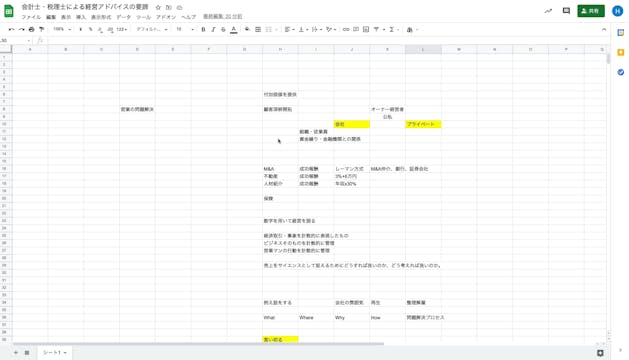The image size is (629, 360).
Task: Open the データ menu
Action: 124,17
